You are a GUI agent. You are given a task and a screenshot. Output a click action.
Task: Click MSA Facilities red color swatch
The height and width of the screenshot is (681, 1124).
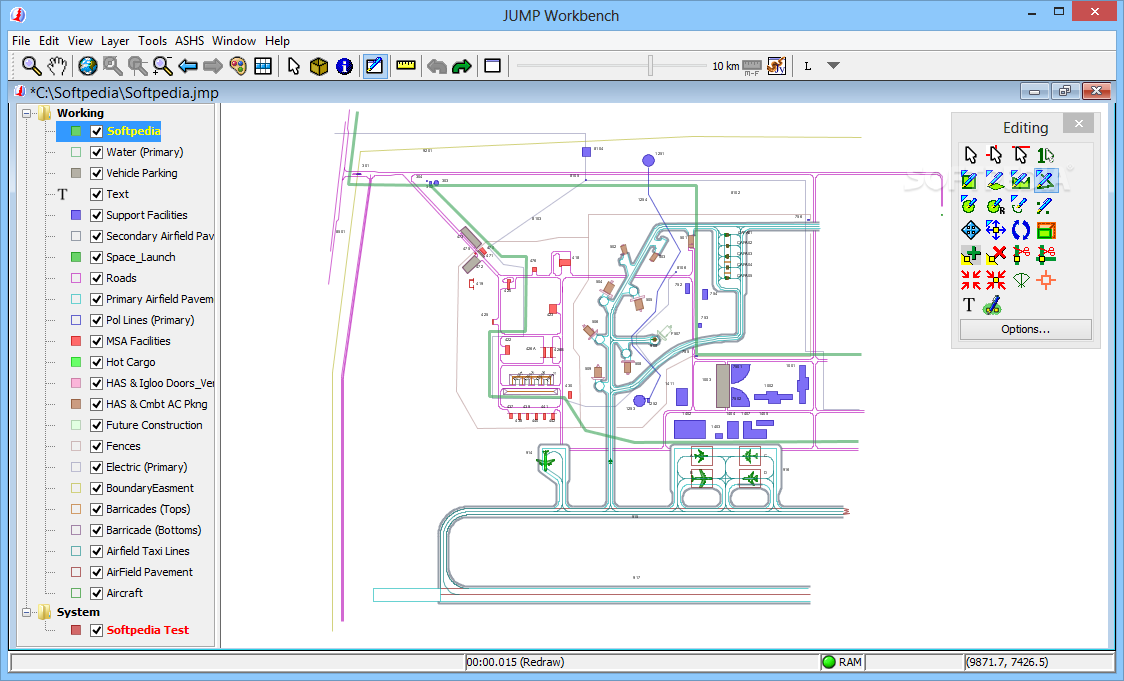76,341
